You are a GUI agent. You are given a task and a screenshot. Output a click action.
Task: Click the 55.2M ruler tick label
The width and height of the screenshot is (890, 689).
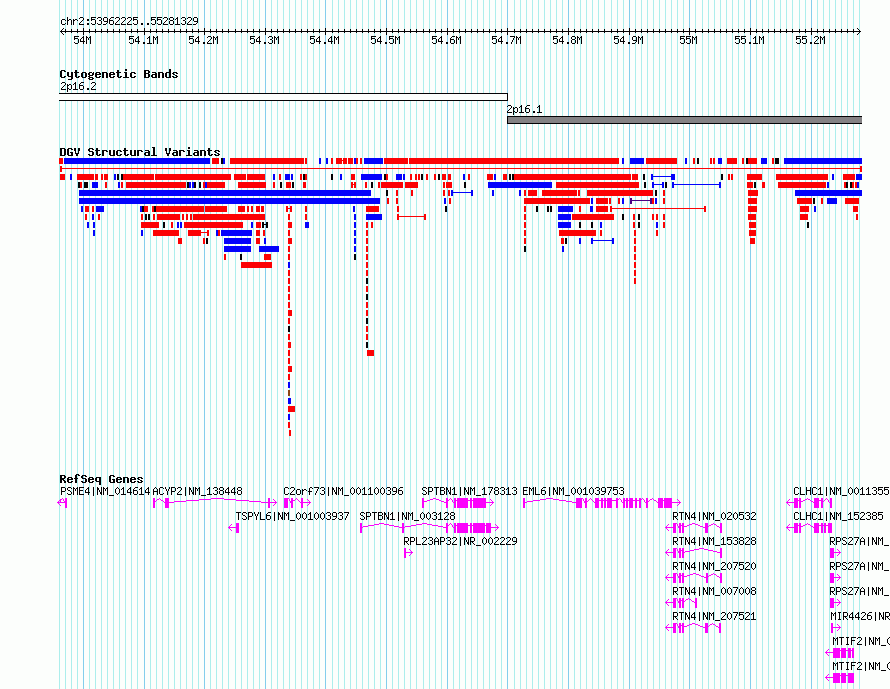click(x=810, y=40)
